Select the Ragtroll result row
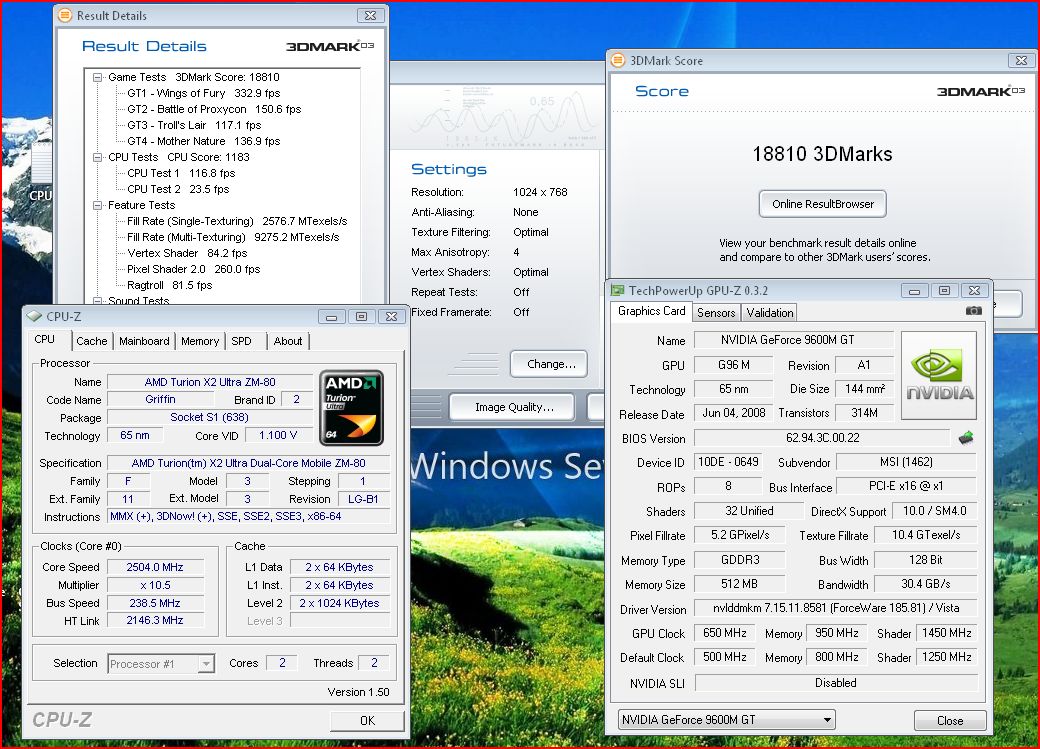Screen dimensions: 1040x749 (x=170, y=285)
